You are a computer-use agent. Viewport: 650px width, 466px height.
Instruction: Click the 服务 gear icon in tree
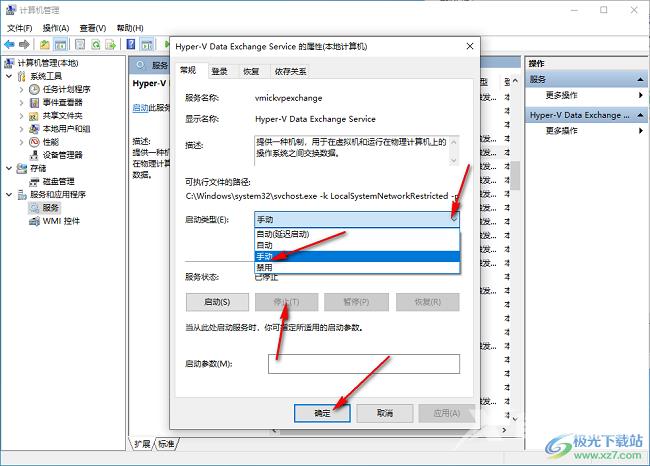pos(34,208)
